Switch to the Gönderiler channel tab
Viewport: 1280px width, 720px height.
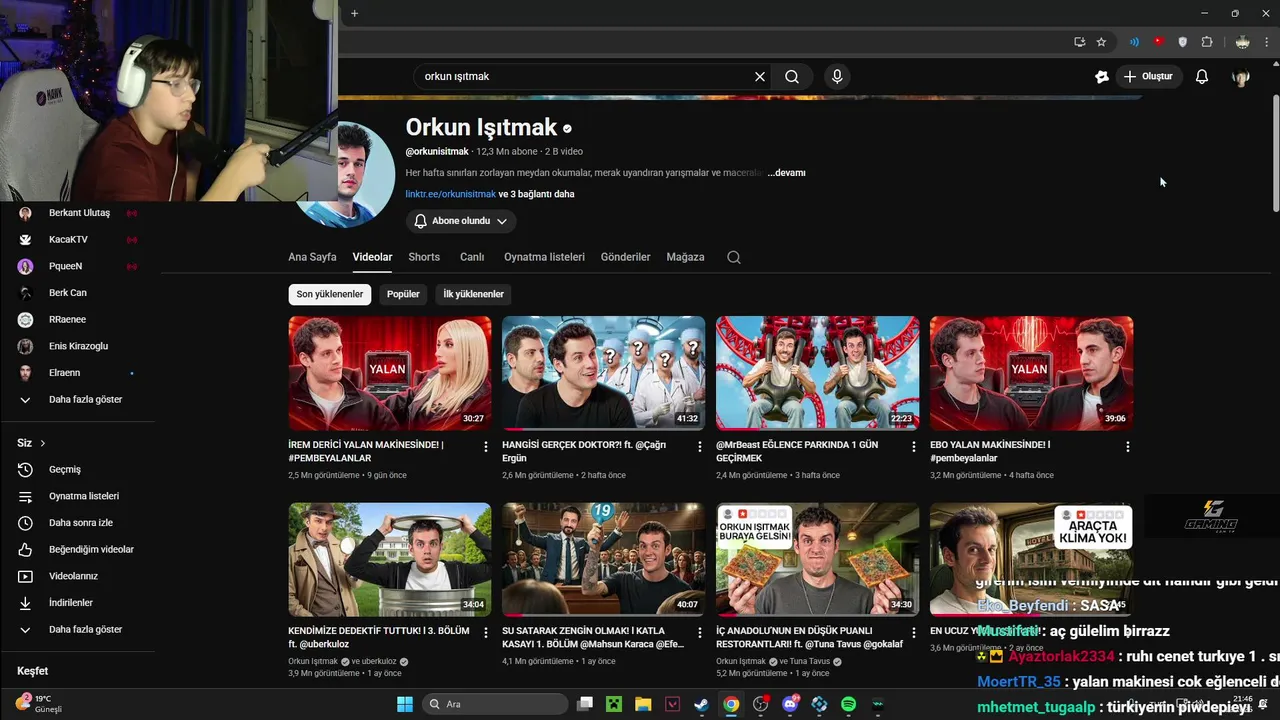click(626, 257)
